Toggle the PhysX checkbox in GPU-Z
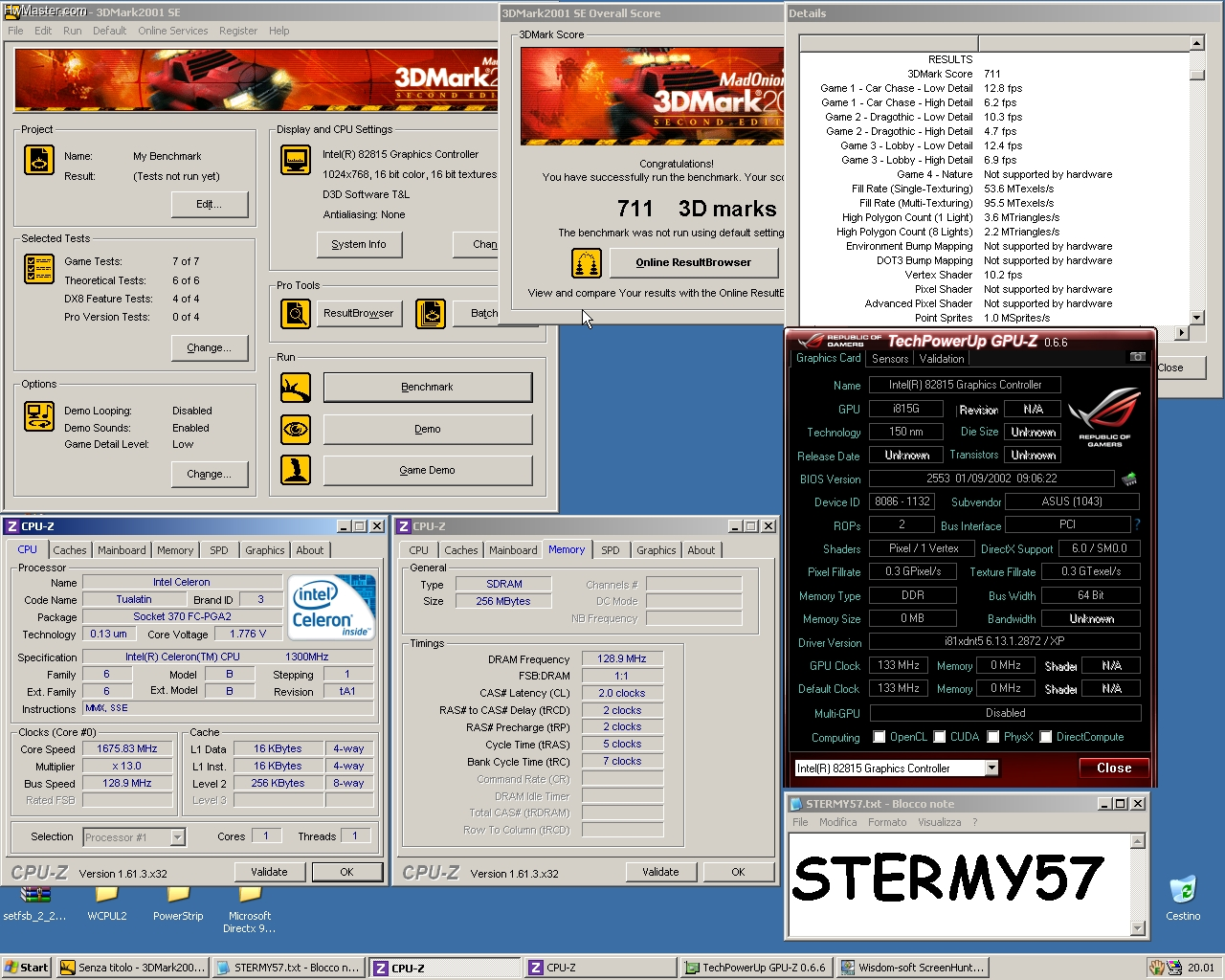The image size is (1225, 980). click(993, 737)
